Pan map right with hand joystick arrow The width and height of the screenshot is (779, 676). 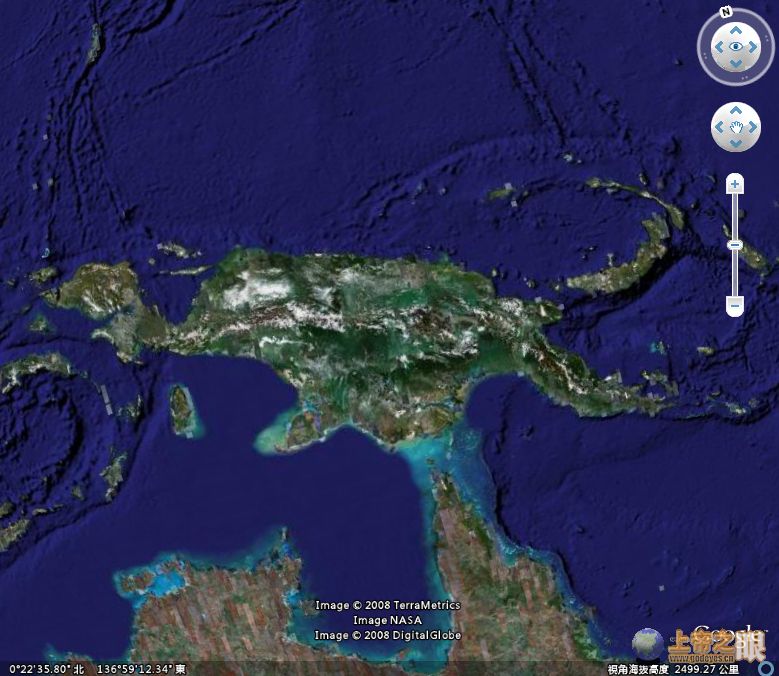click(x=753, y=127)
